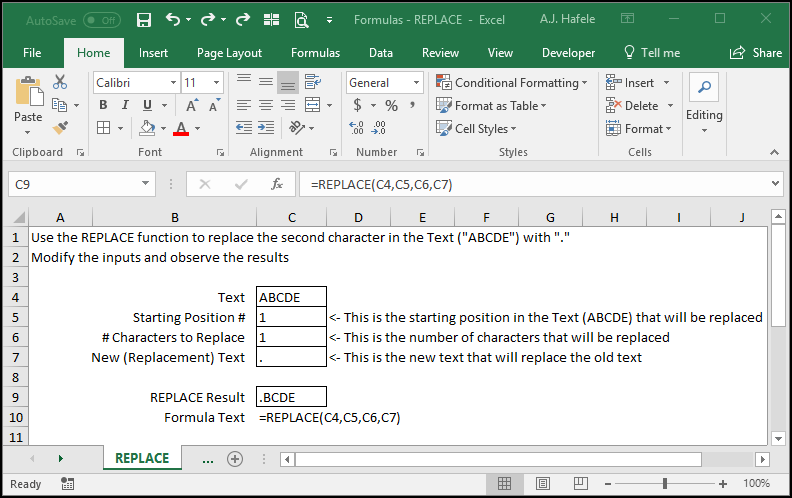Image resolution: width=792 pixels, height=498 pixels.
Task: Open the Page Layout tab
Action: pos(229,53)
